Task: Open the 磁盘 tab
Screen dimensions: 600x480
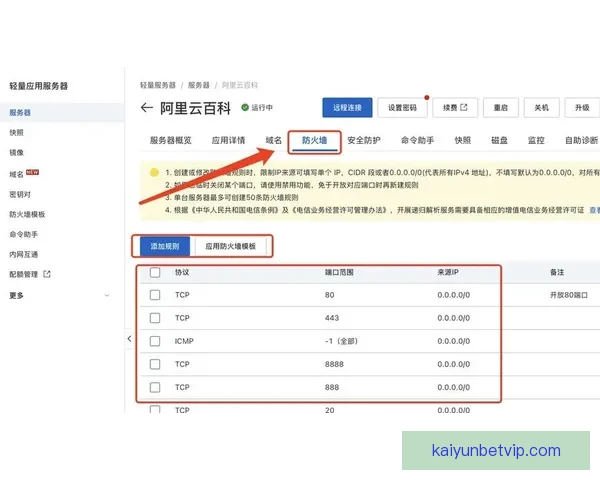Action: 499,140
